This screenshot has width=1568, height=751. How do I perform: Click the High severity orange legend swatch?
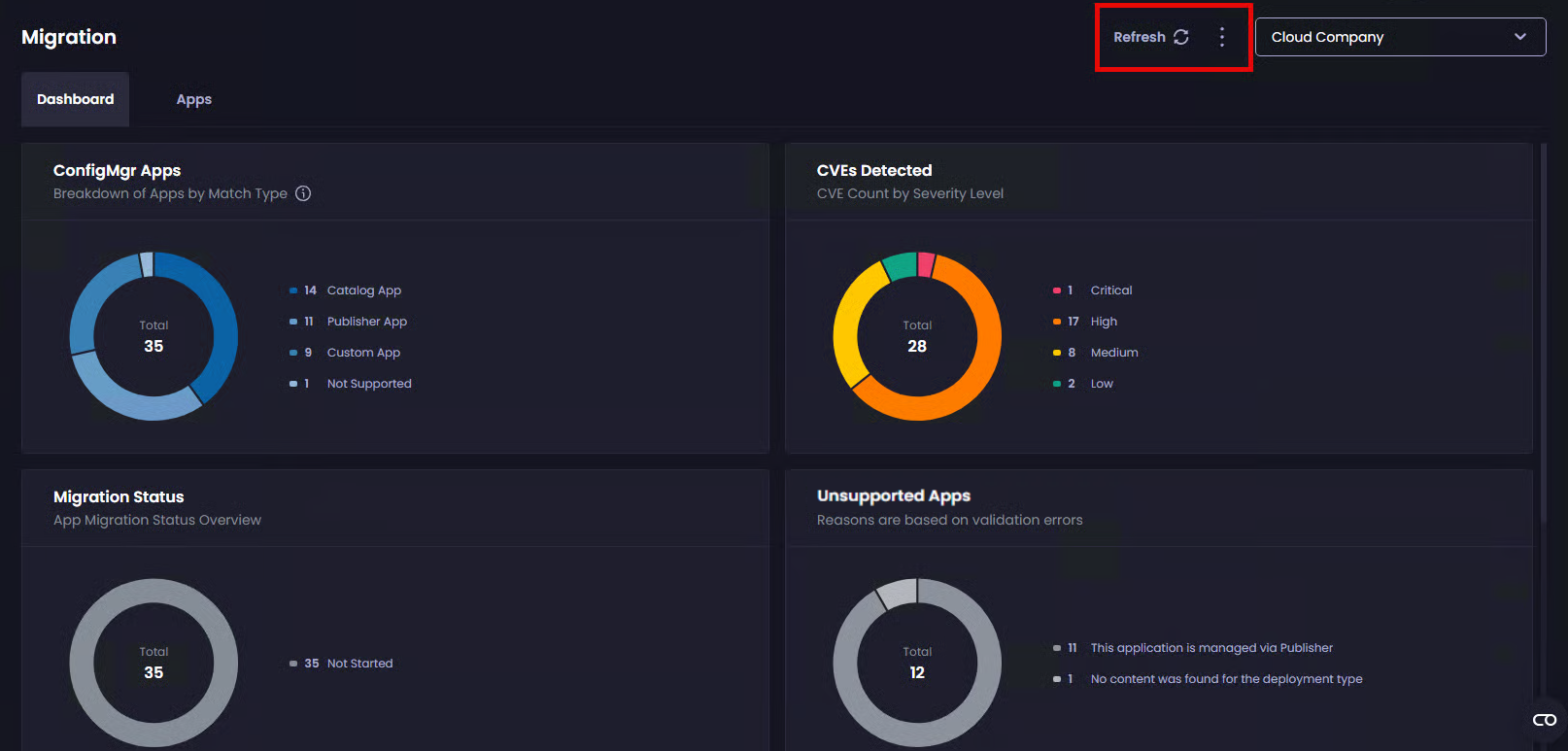pyautogui.click(x=1057, y=322)
